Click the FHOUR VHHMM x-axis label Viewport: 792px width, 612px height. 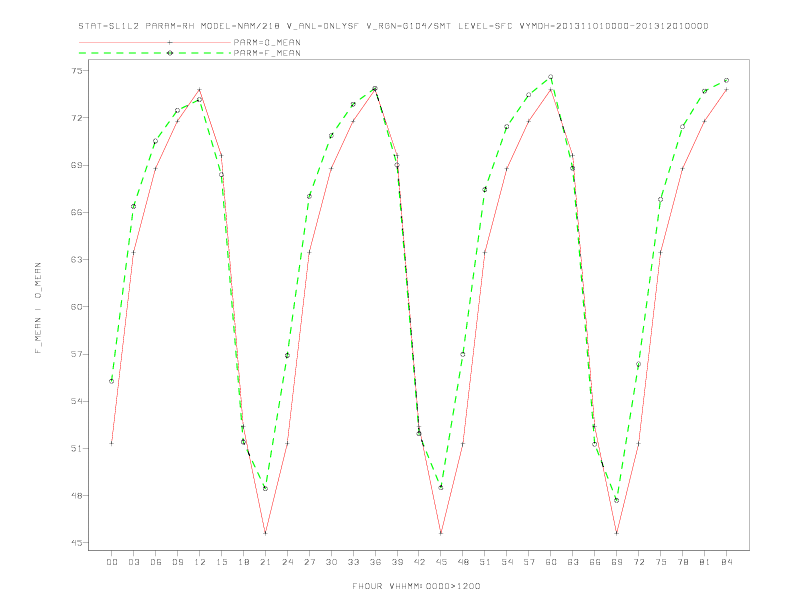coord(416,586)
